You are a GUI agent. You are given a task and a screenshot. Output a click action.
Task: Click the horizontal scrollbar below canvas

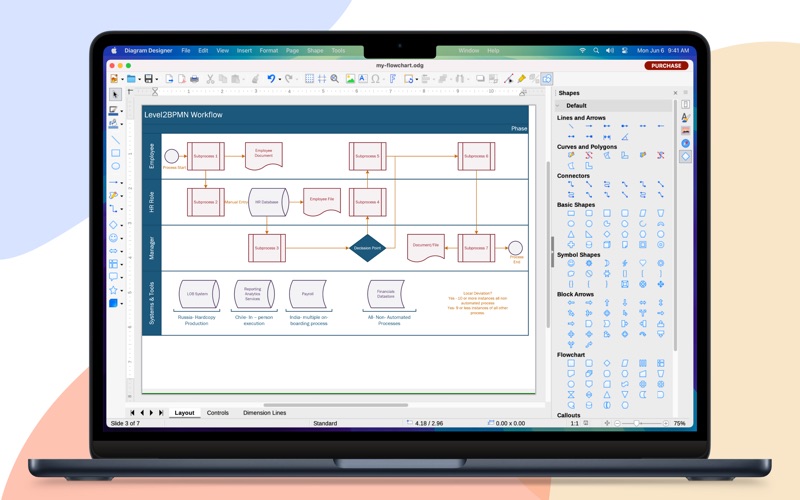[x=336, y=405]
